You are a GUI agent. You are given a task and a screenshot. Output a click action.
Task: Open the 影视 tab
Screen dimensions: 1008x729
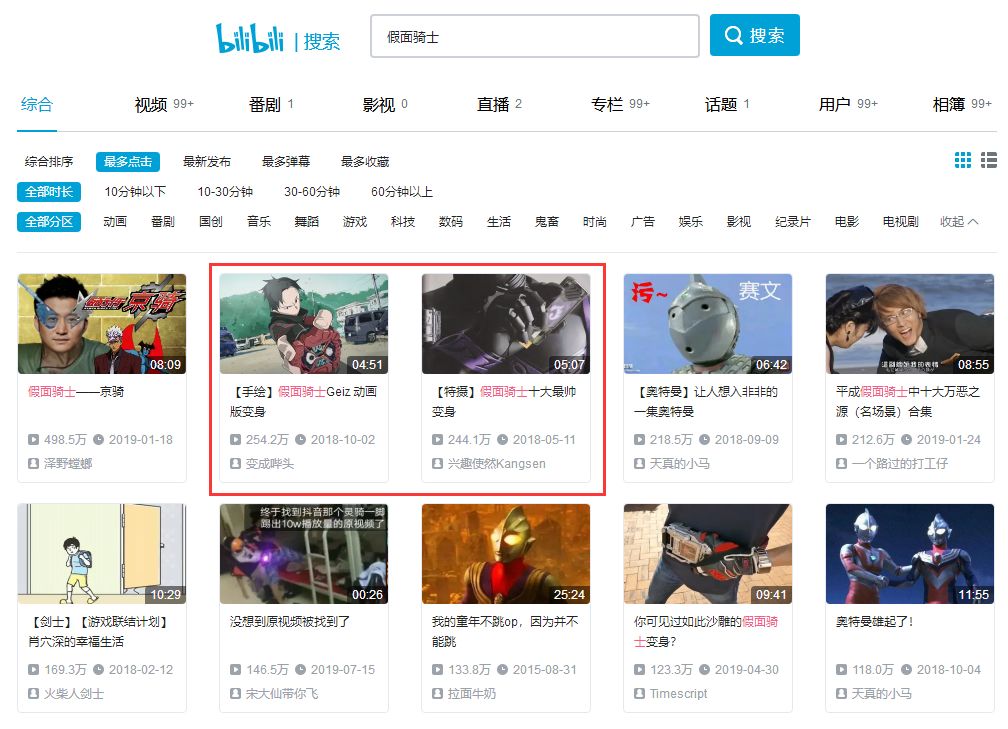coord(385,104)
